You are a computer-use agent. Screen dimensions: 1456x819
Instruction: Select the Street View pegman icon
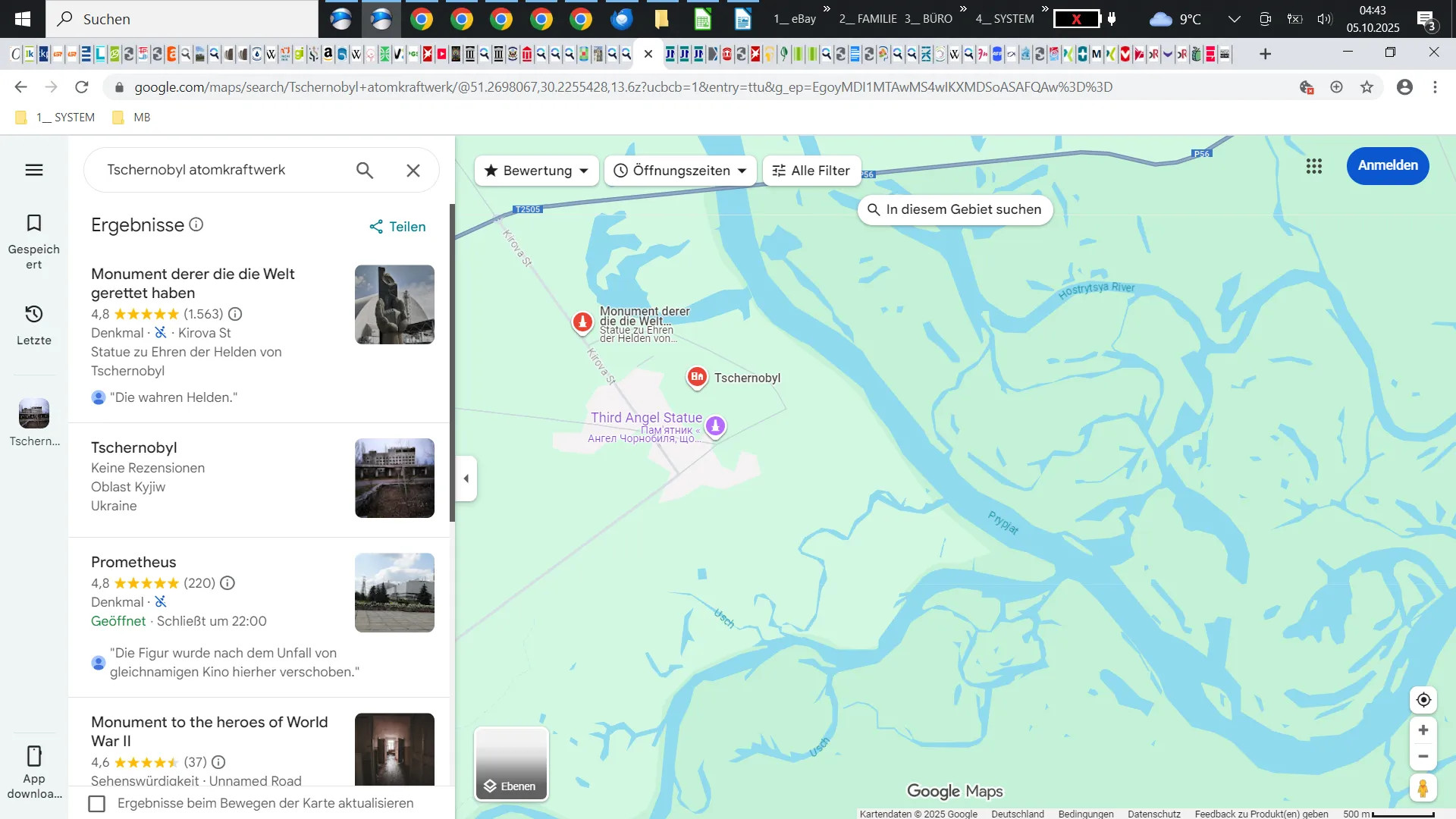[x=1423, y=789]
